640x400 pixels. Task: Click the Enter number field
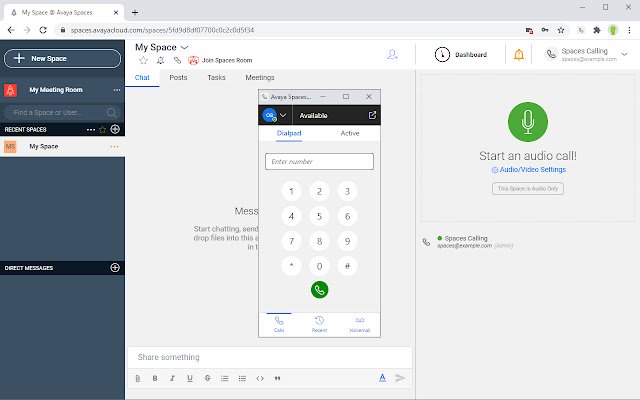319,162
